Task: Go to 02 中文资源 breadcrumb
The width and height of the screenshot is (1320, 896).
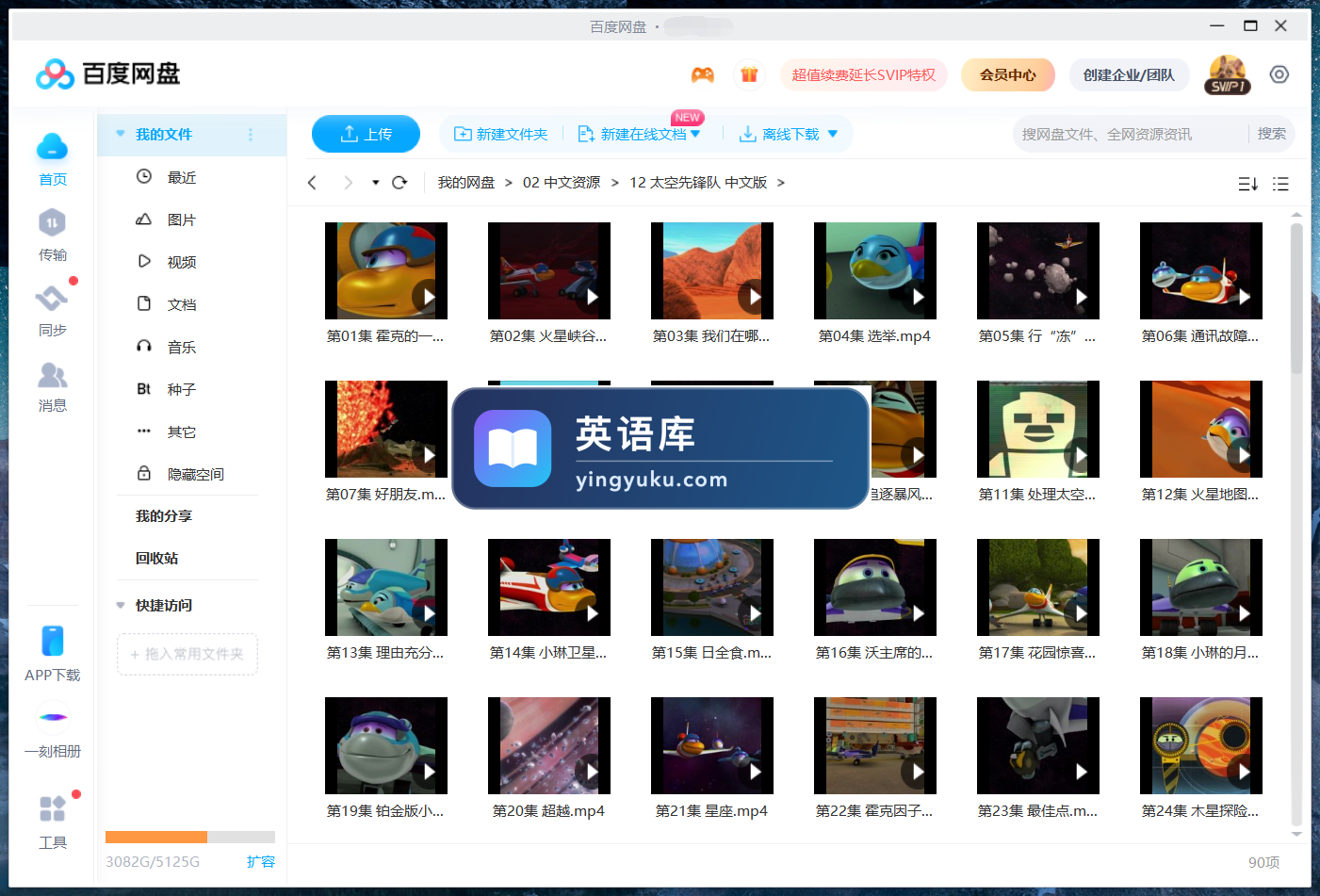Action: pos(562,183)
